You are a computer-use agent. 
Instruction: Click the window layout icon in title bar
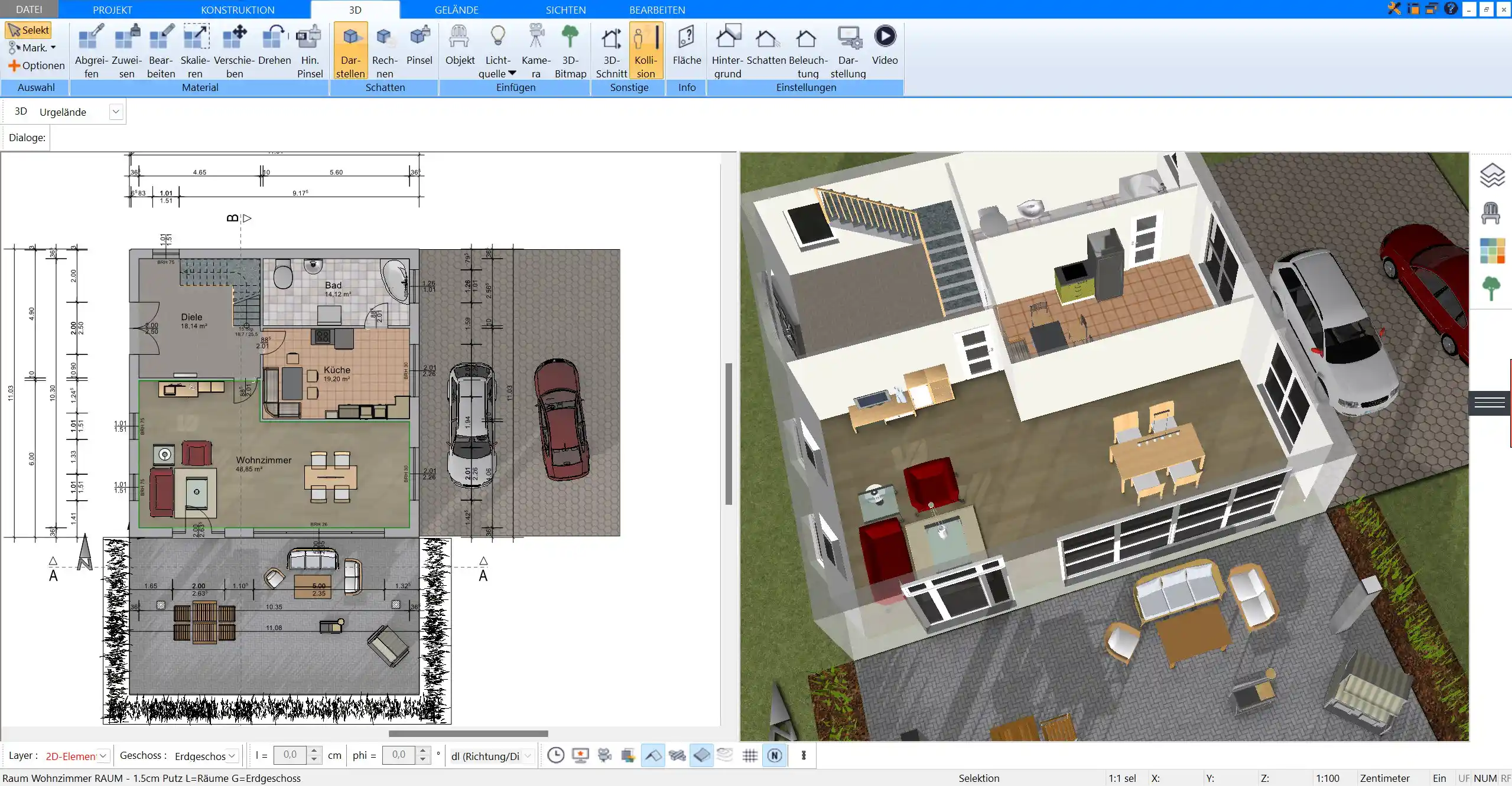pos(1413,8)
